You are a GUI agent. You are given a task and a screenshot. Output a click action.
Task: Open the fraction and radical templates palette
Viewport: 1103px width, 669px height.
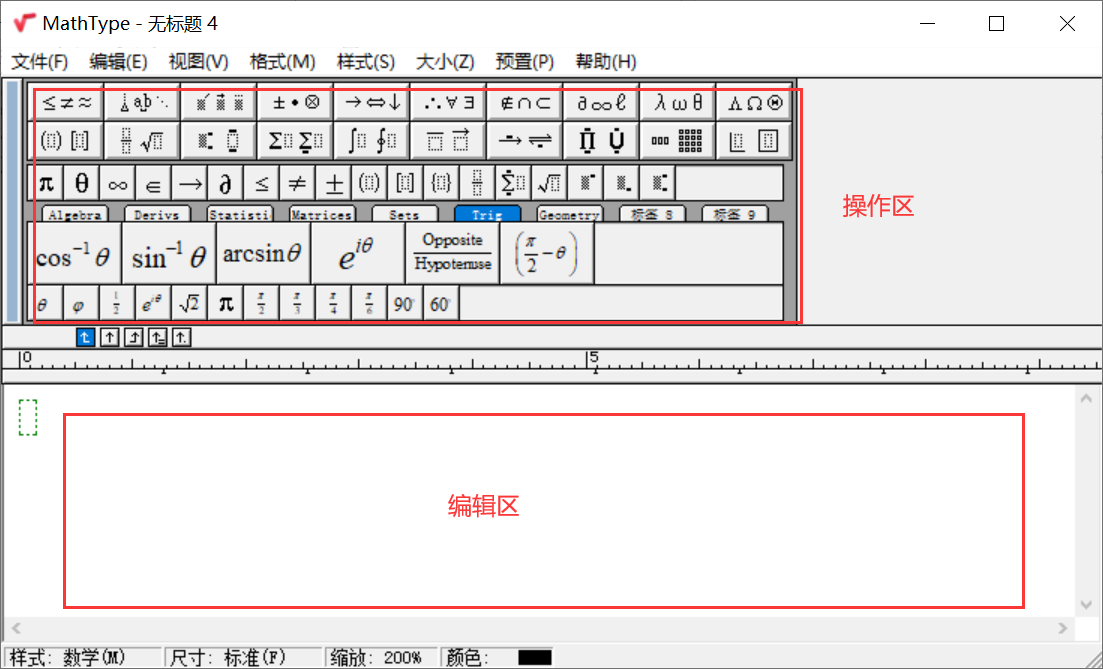(x=143, y=141)
